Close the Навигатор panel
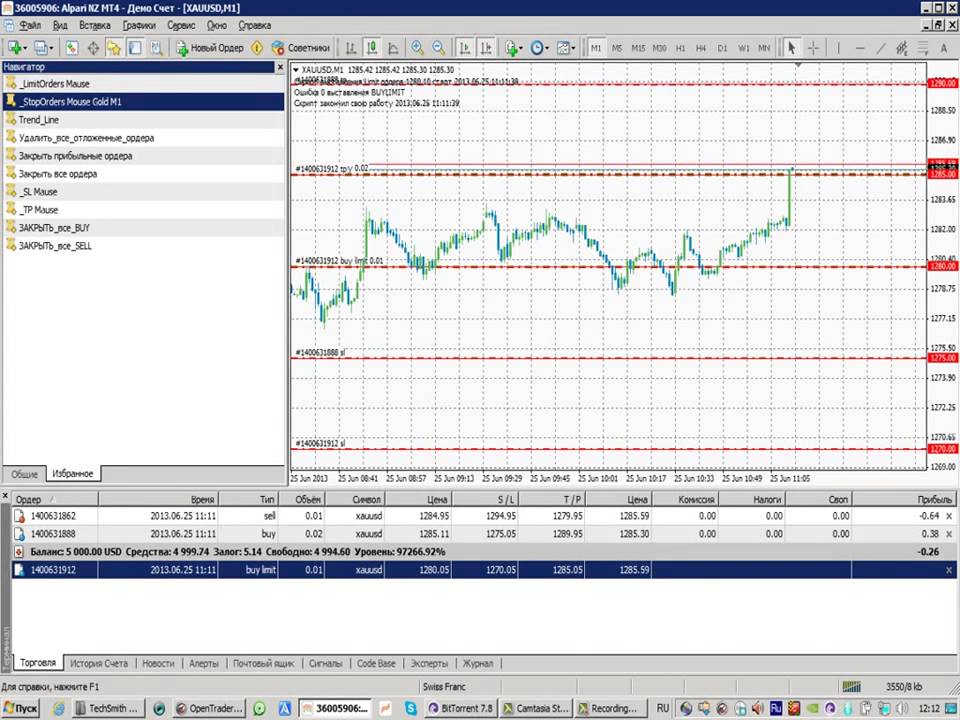This screenshot has width=960, height=720. [x=280, y=67]
